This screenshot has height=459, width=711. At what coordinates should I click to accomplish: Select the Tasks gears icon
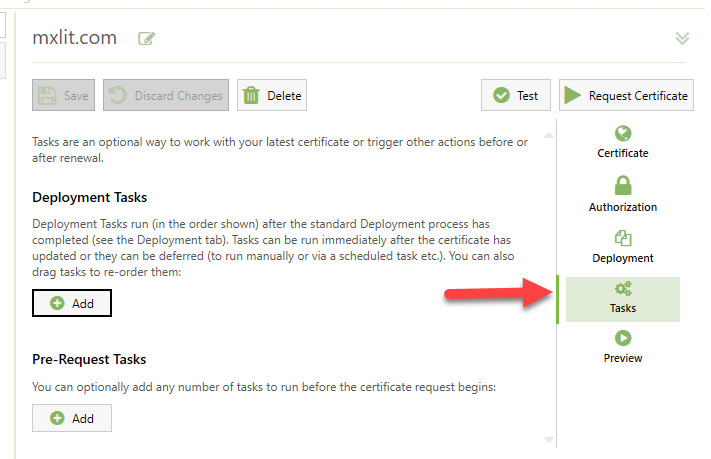tap(623, 289)
